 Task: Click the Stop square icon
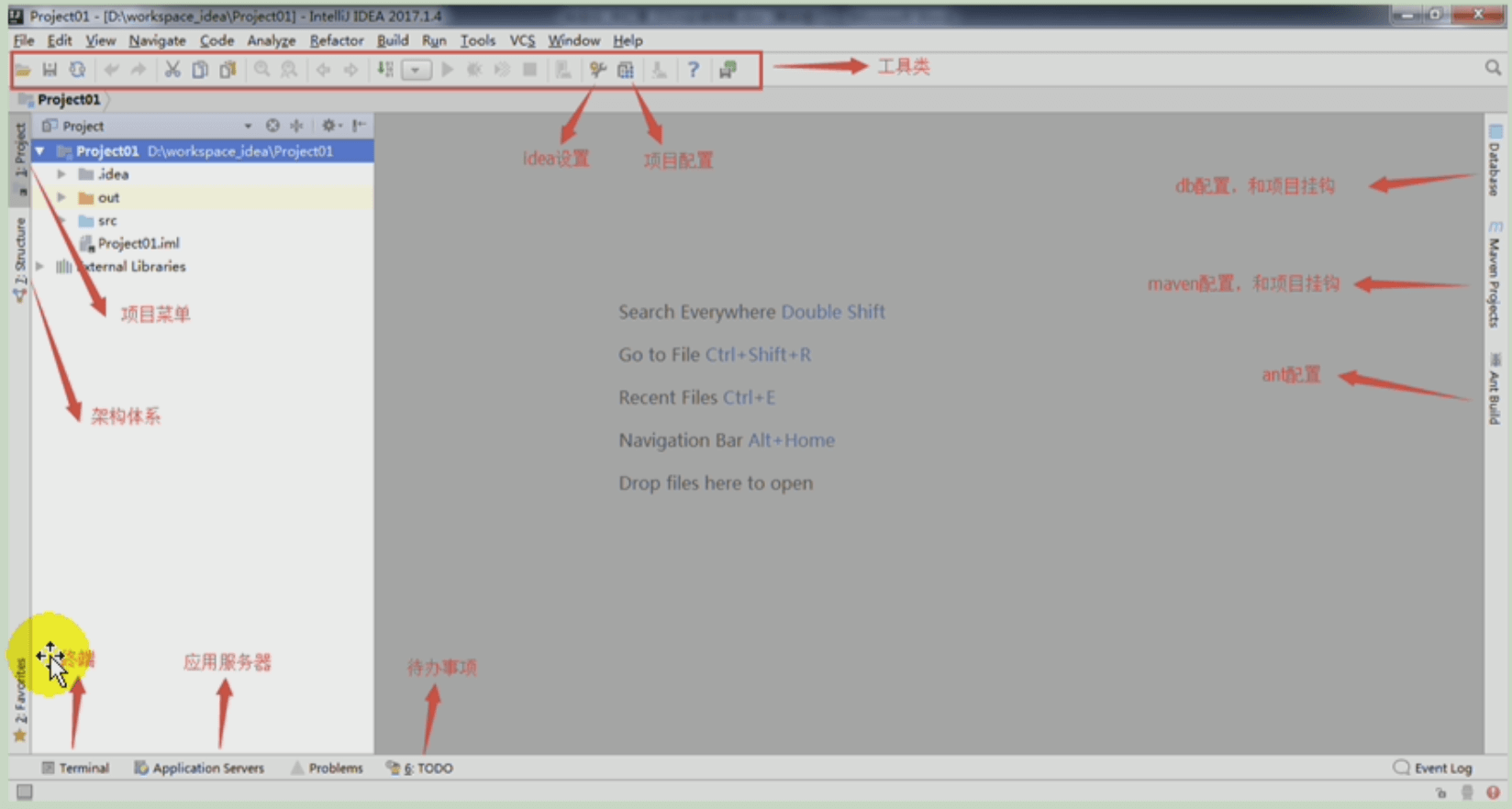click(x=529, y=70)
